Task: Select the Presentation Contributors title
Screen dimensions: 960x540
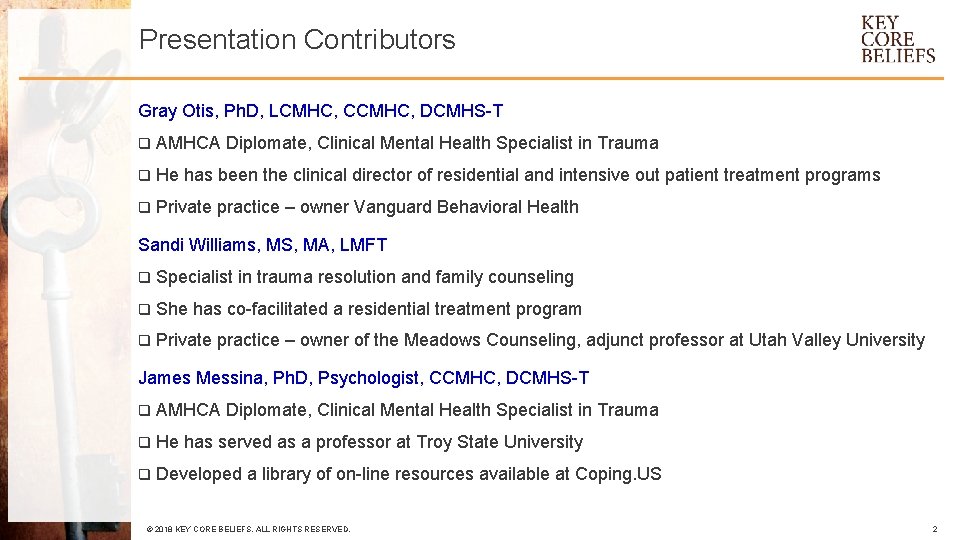Action: (297, 40)
